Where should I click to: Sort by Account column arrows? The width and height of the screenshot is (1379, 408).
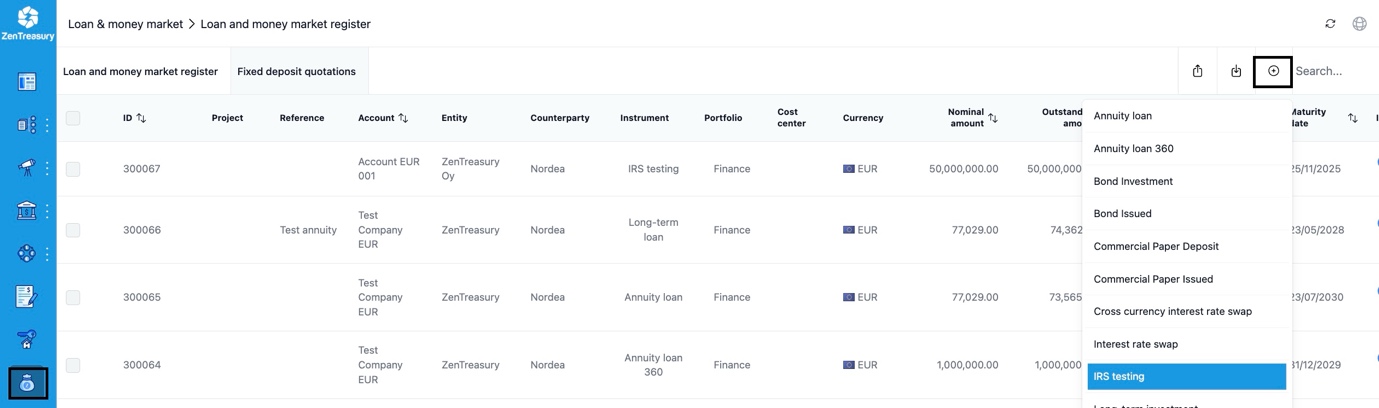point(403,118)
